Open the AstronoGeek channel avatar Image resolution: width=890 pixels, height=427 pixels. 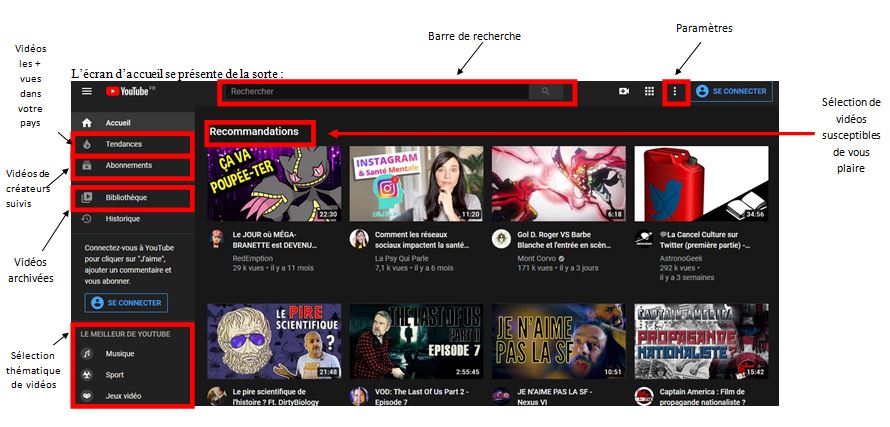coord(644,239)
